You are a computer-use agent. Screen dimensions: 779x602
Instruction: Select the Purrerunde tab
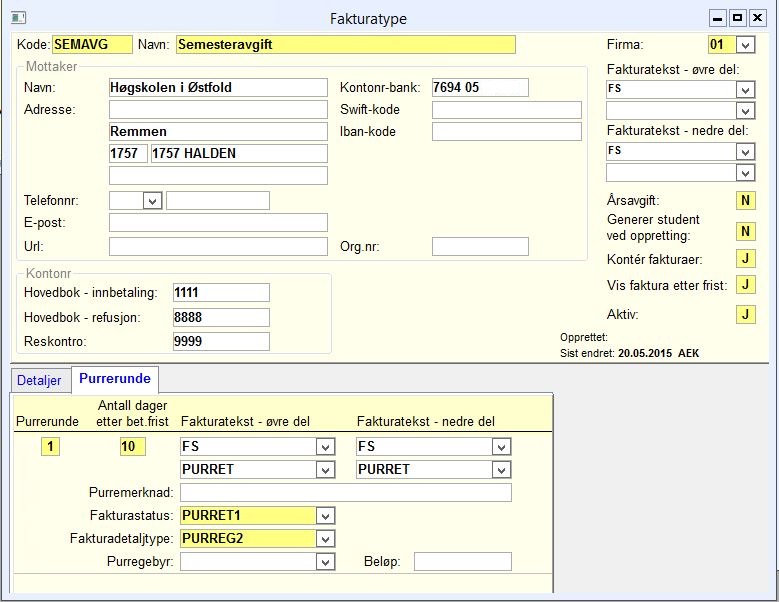pyautogui.click(x=115, y=379)
